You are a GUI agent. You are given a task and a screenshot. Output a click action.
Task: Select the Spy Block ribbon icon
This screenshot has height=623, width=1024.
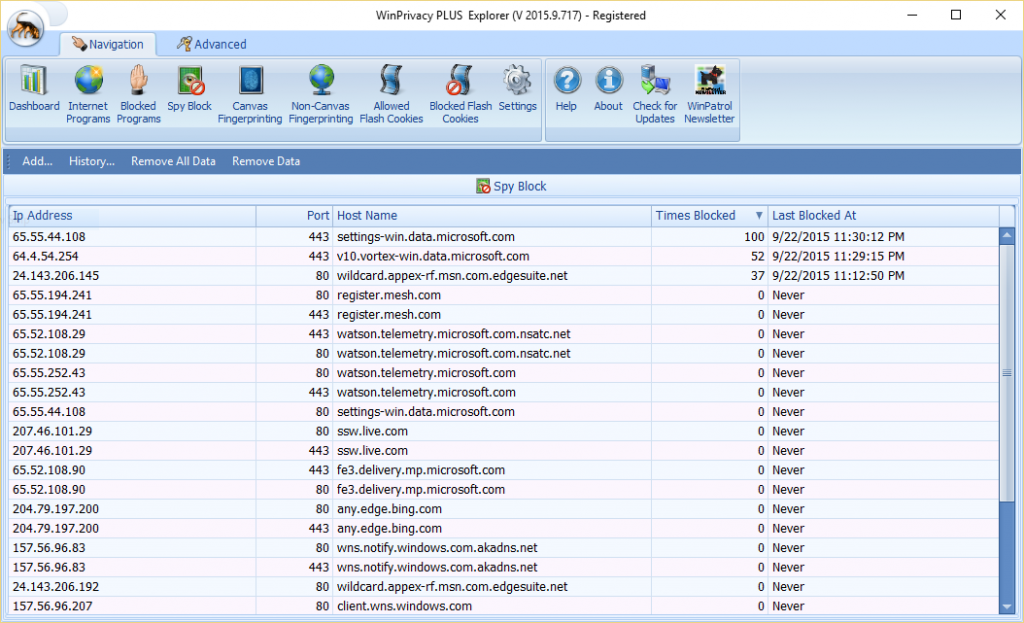pyautogui.click(x=189, y=89)
